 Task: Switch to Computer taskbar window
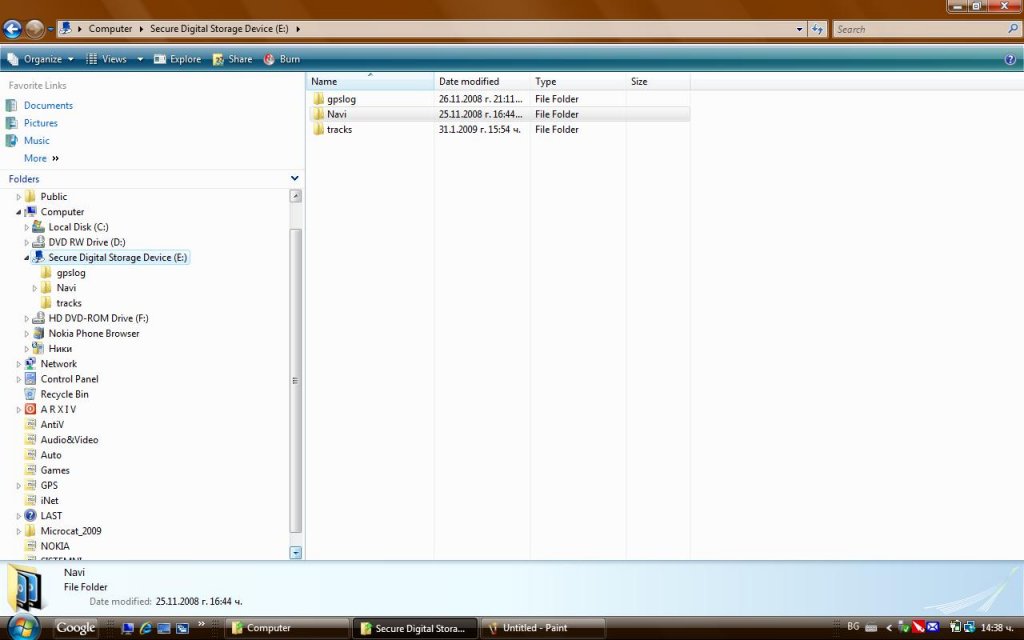[286, 628]
